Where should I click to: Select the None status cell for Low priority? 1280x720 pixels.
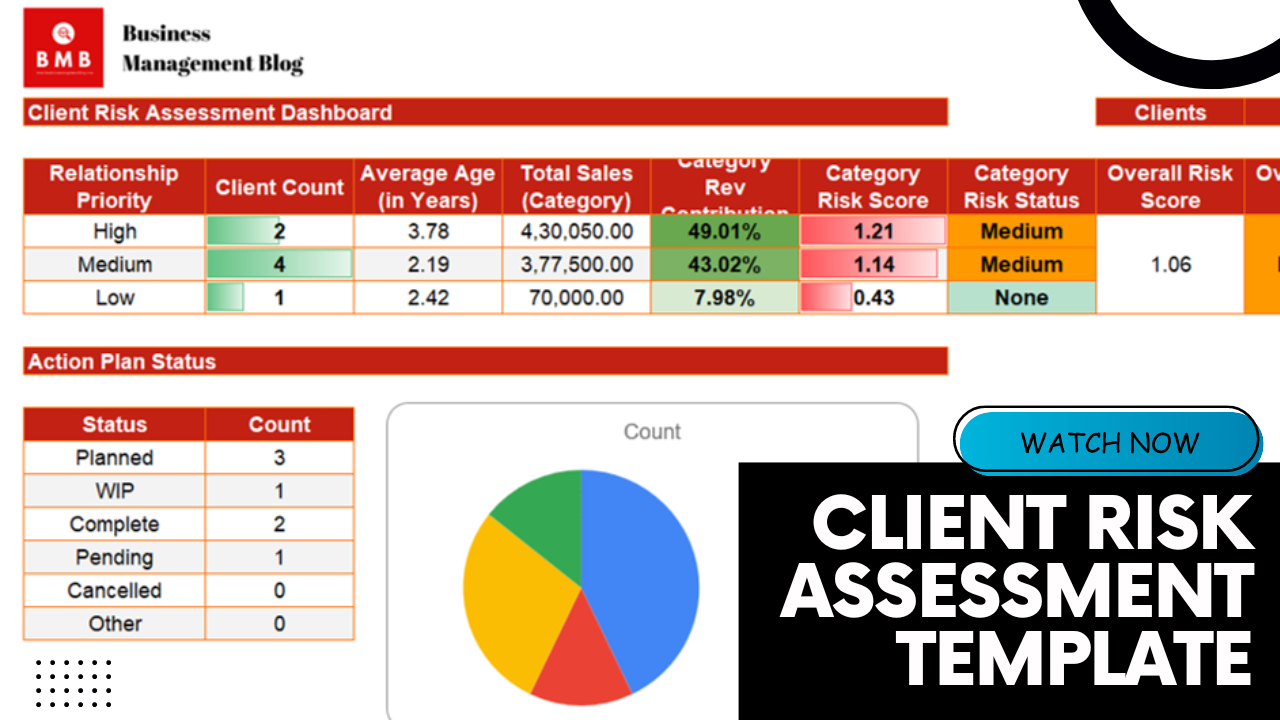click(x=1021, y=297)
